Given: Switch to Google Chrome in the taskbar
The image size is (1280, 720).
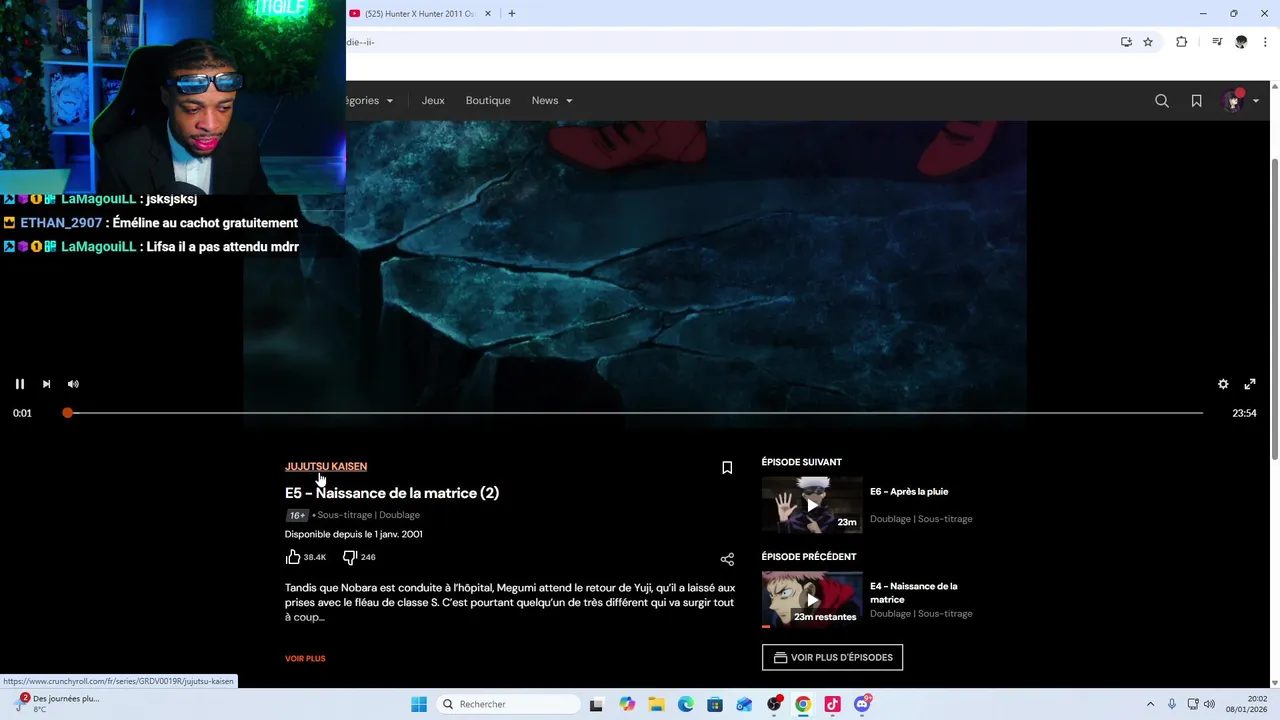Looking at the screenshot, I should [803, 704].
